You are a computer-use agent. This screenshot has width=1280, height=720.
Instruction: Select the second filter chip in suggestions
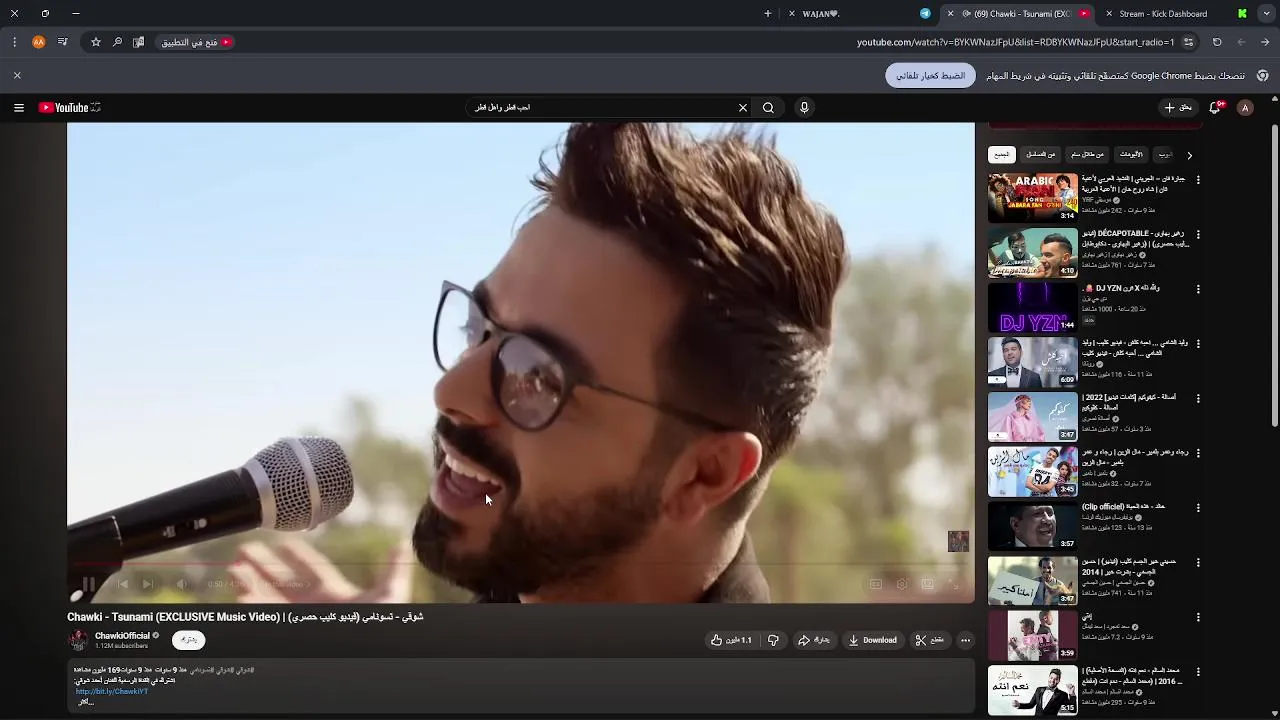1041,155
